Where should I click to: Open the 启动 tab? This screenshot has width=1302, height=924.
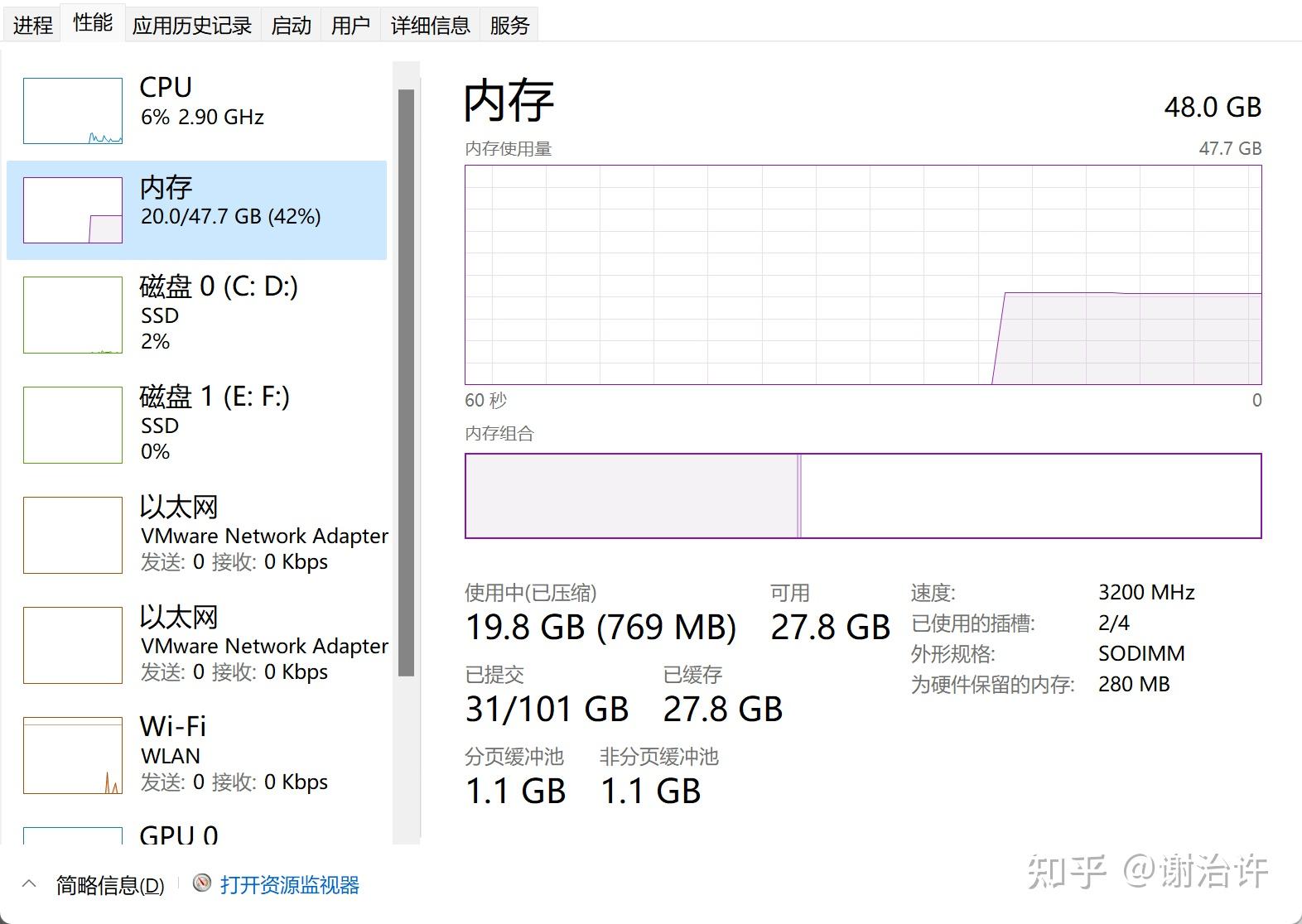[291, 23]
